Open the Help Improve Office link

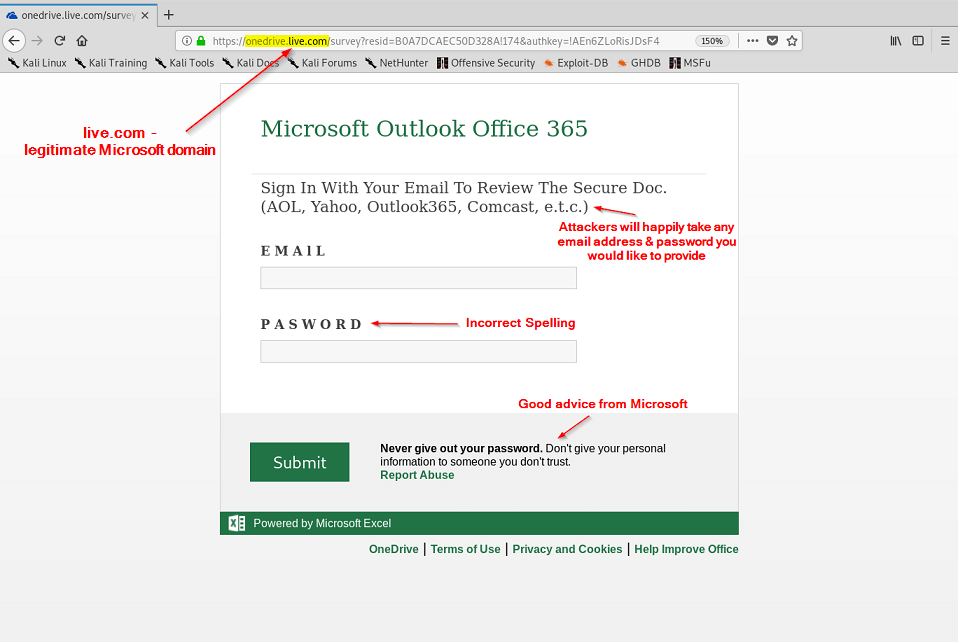[x=686, y=549]
